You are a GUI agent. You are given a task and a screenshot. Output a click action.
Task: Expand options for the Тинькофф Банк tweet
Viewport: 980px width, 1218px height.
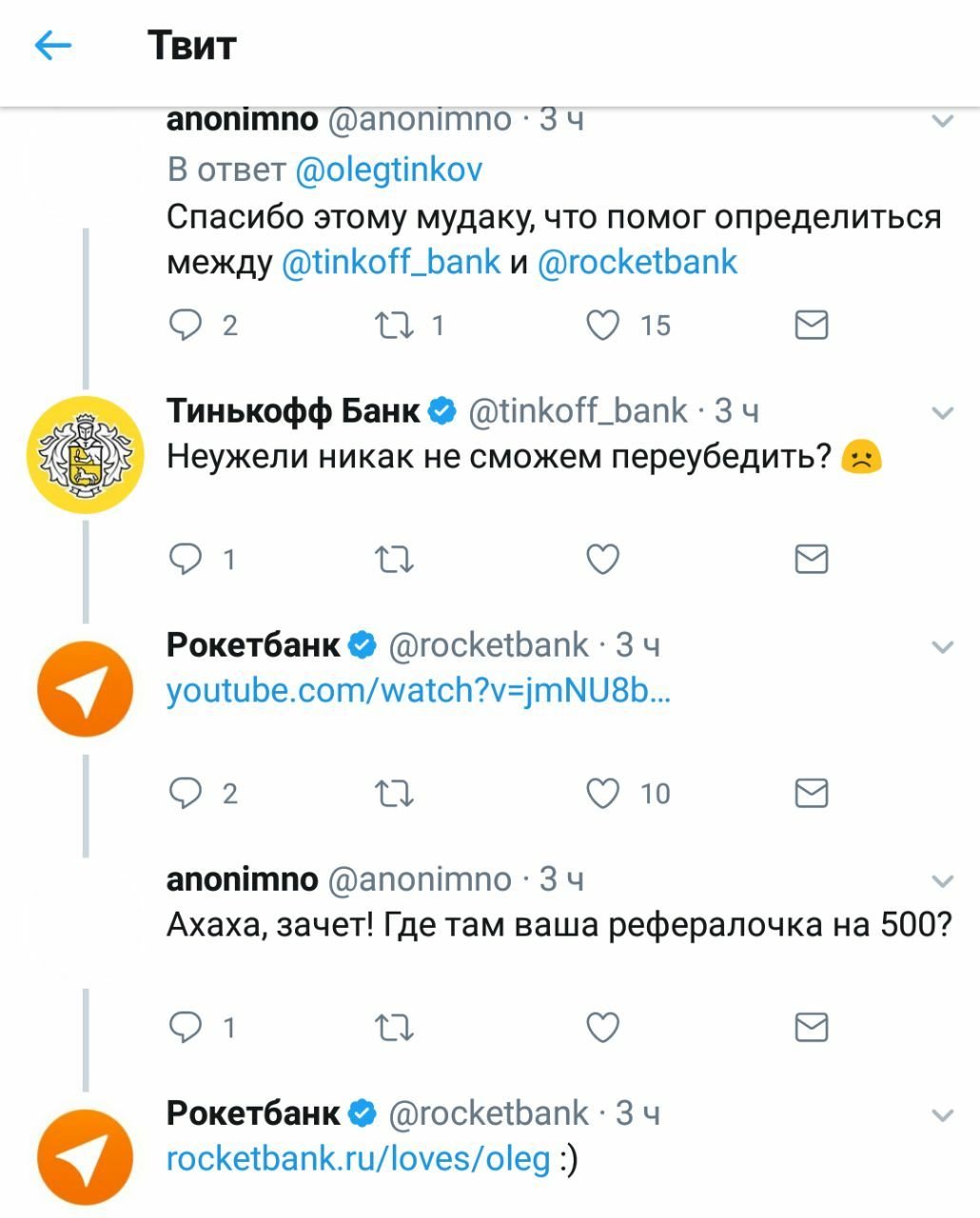pyautogui.click(x=942, y=413)
